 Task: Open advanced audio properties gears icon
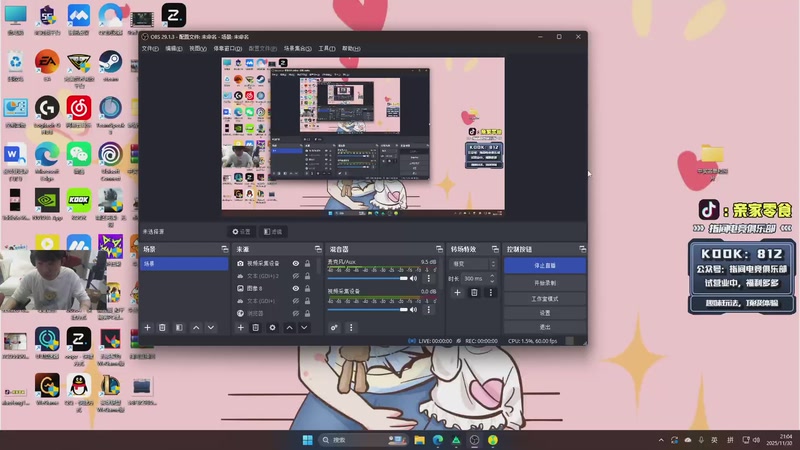coord(334,328)
